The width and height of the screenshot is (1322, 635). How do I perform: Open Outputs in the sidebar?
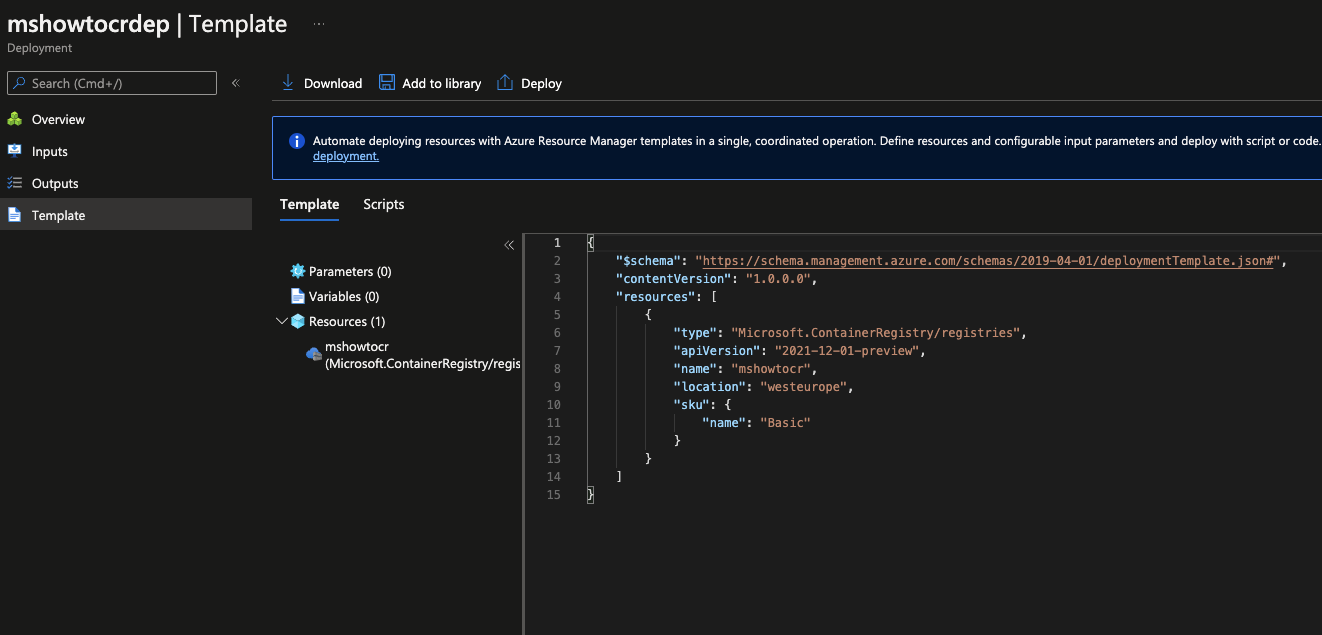[55, 183]
